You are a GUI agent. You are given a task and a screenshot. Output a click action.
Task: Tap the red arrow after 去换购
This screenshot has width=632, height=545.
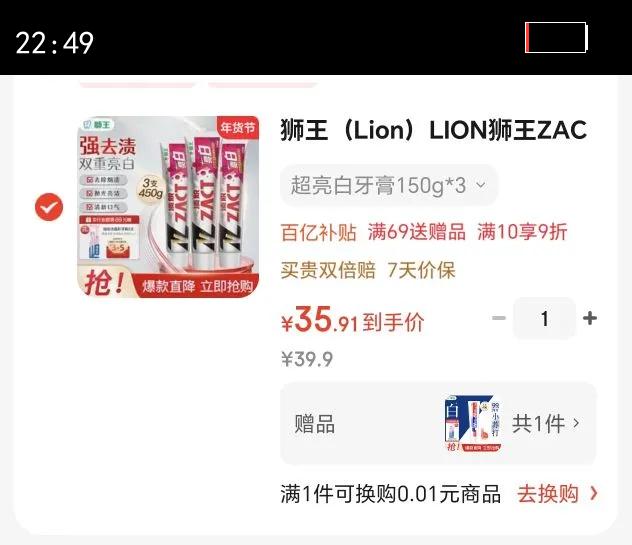click(x=593, y=493)
